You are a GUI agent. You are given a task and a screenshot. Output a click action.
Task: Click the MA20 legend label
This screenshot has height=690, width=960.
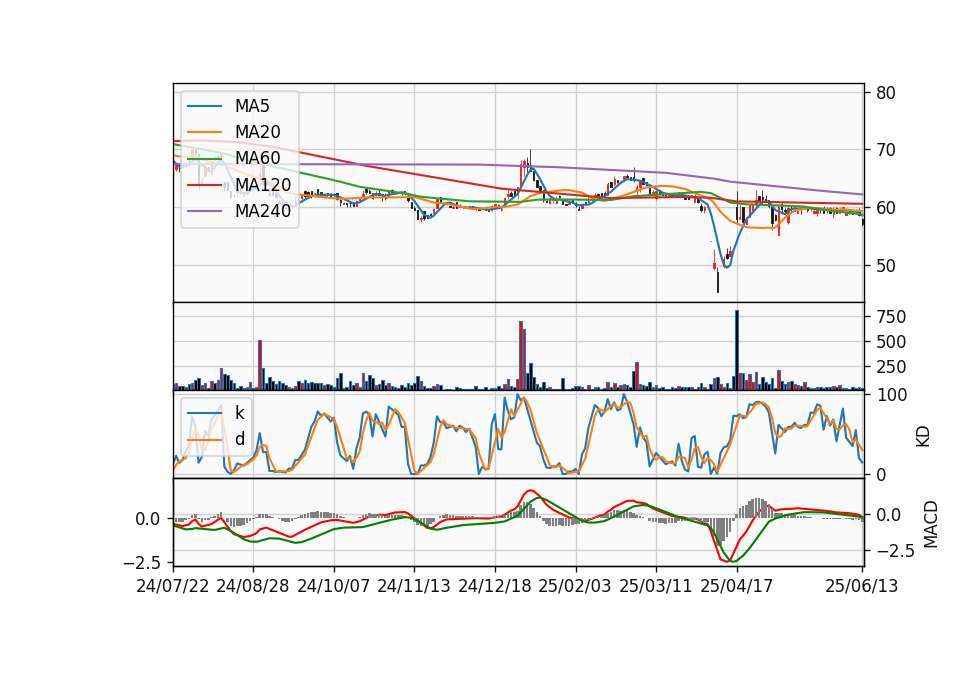click(257, 132)
